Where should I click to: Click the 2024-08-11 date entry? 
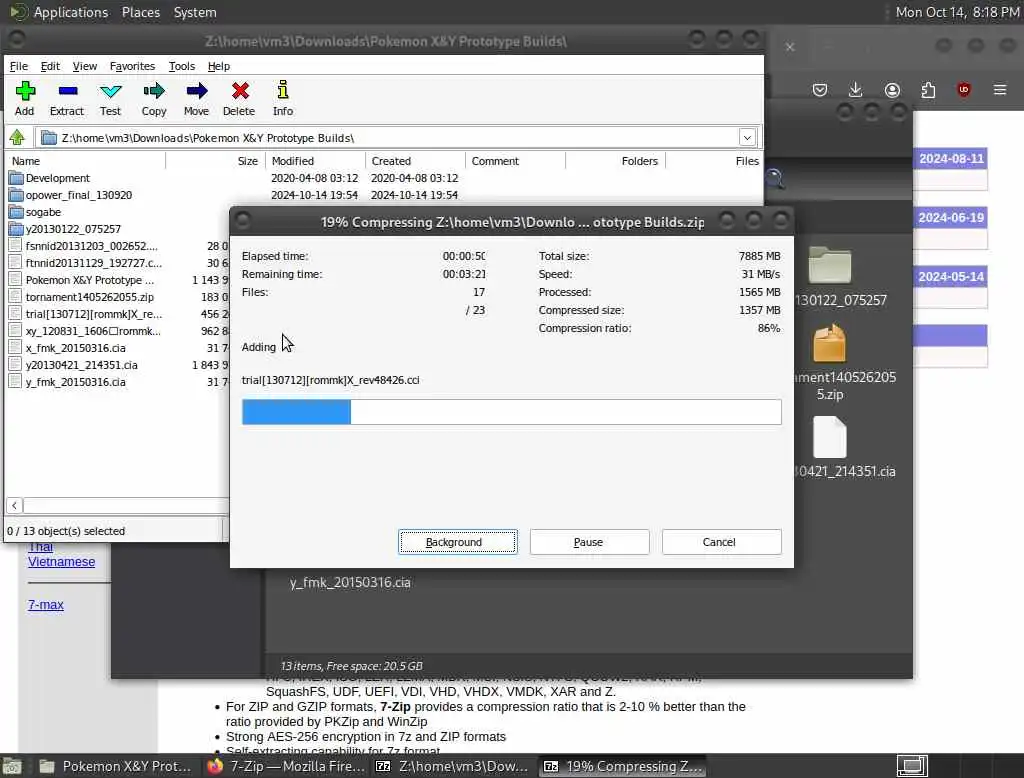point(950,159)
